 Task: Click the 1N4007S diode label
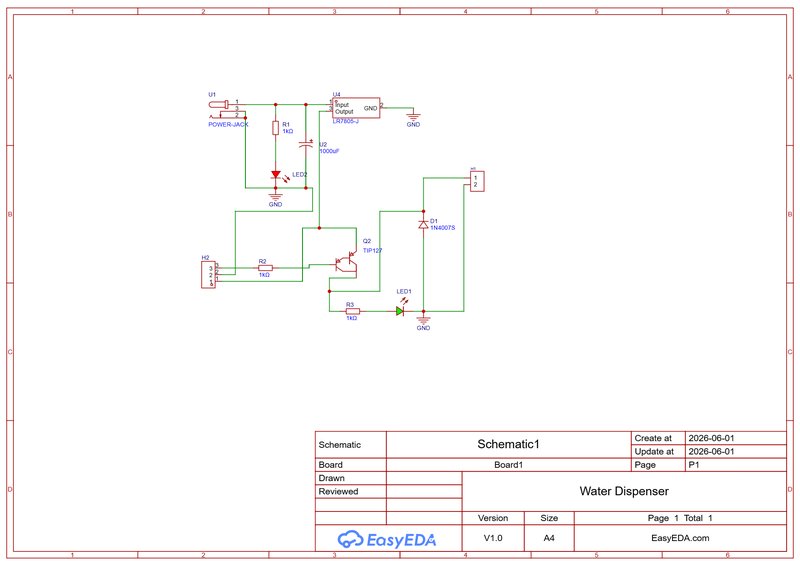[x=442, y=228]
